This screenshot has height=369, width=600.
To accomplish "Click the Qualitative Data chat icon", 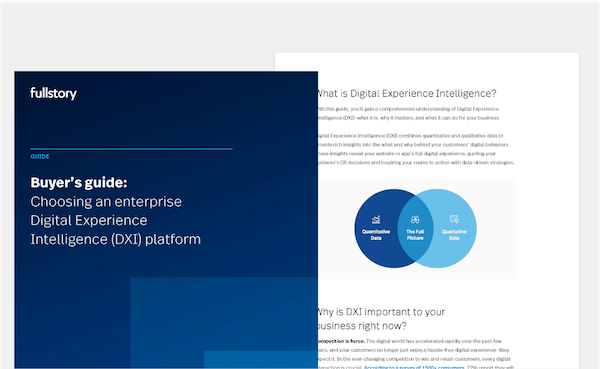I will coord(454,219).
